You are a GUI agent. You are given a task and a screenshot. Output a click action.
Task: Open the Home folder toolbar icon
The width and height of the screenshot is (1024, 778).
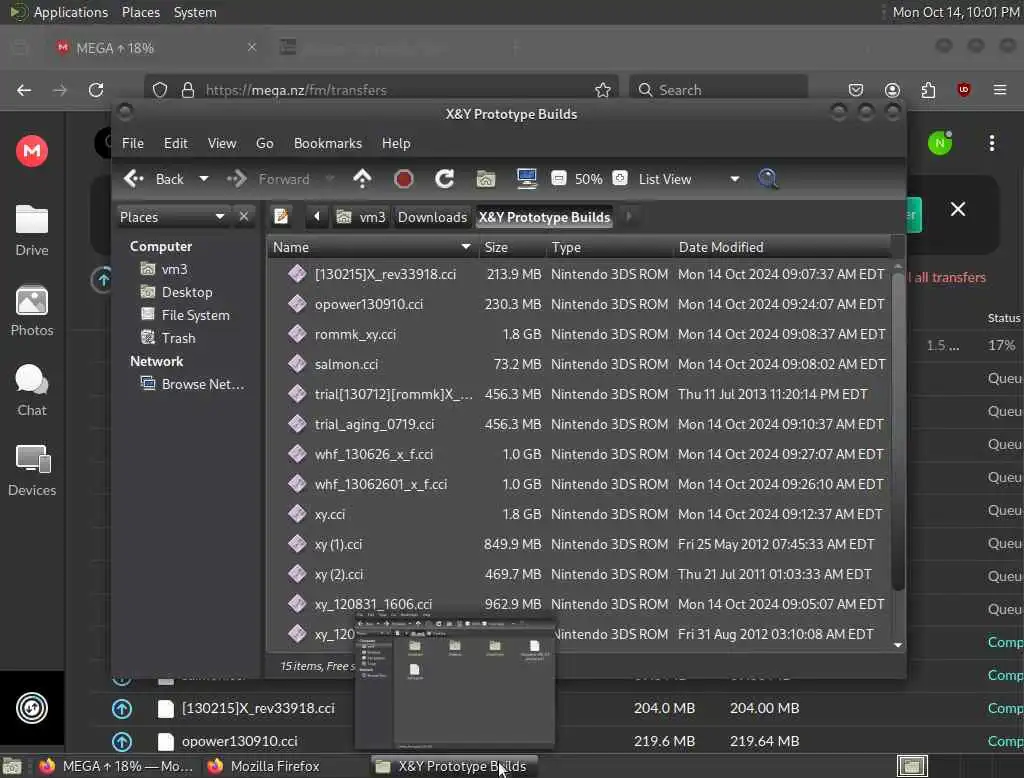(x=485, y=178)
